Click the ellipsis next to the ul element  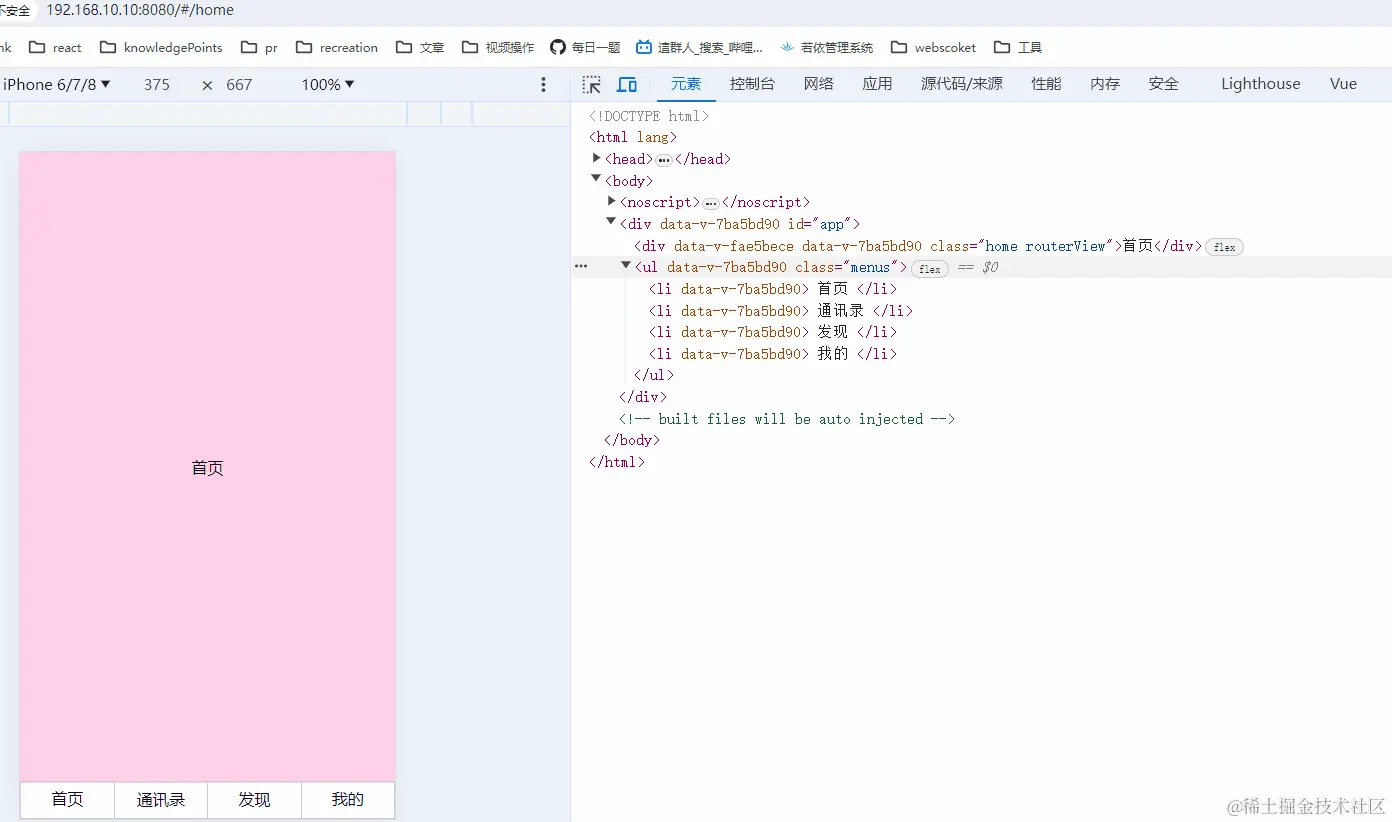(x=581, y=267)
